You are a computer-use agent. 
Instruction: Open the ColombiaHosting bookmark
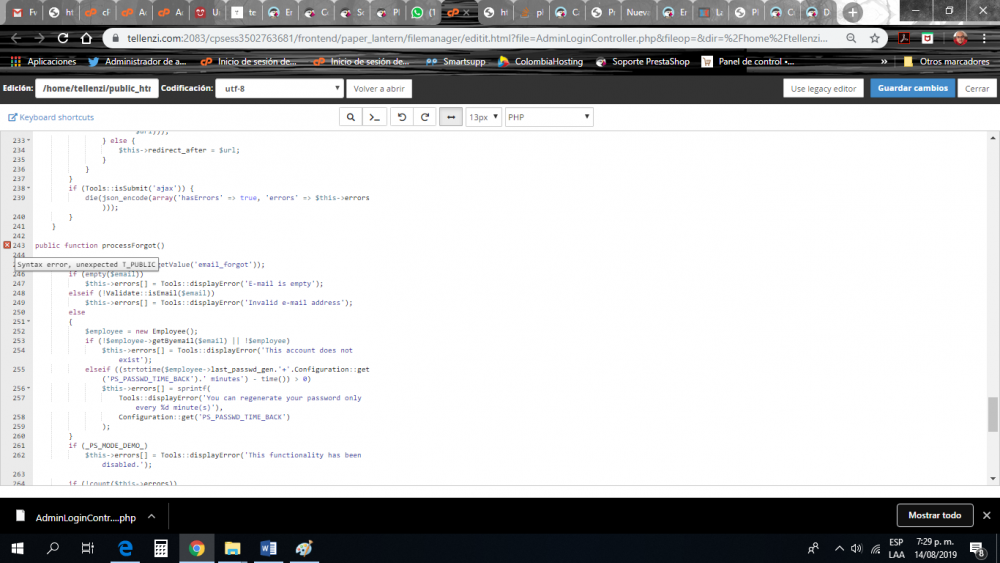(x=541, y=62)
